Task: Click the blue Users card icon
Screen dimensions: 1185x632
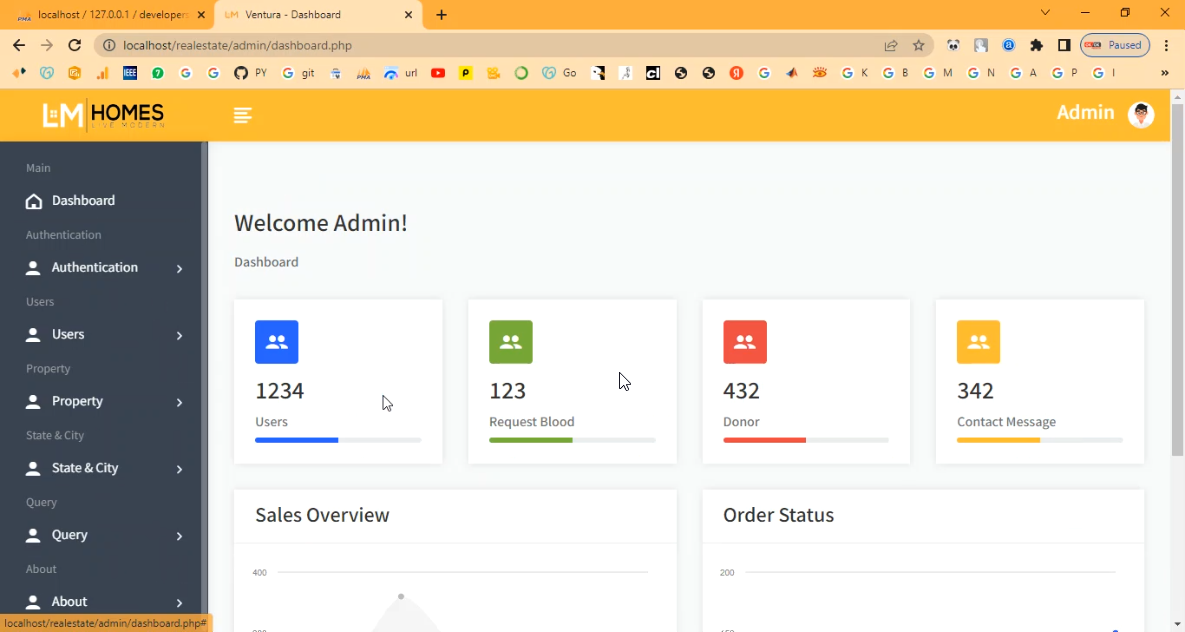Action: [277, 342]
